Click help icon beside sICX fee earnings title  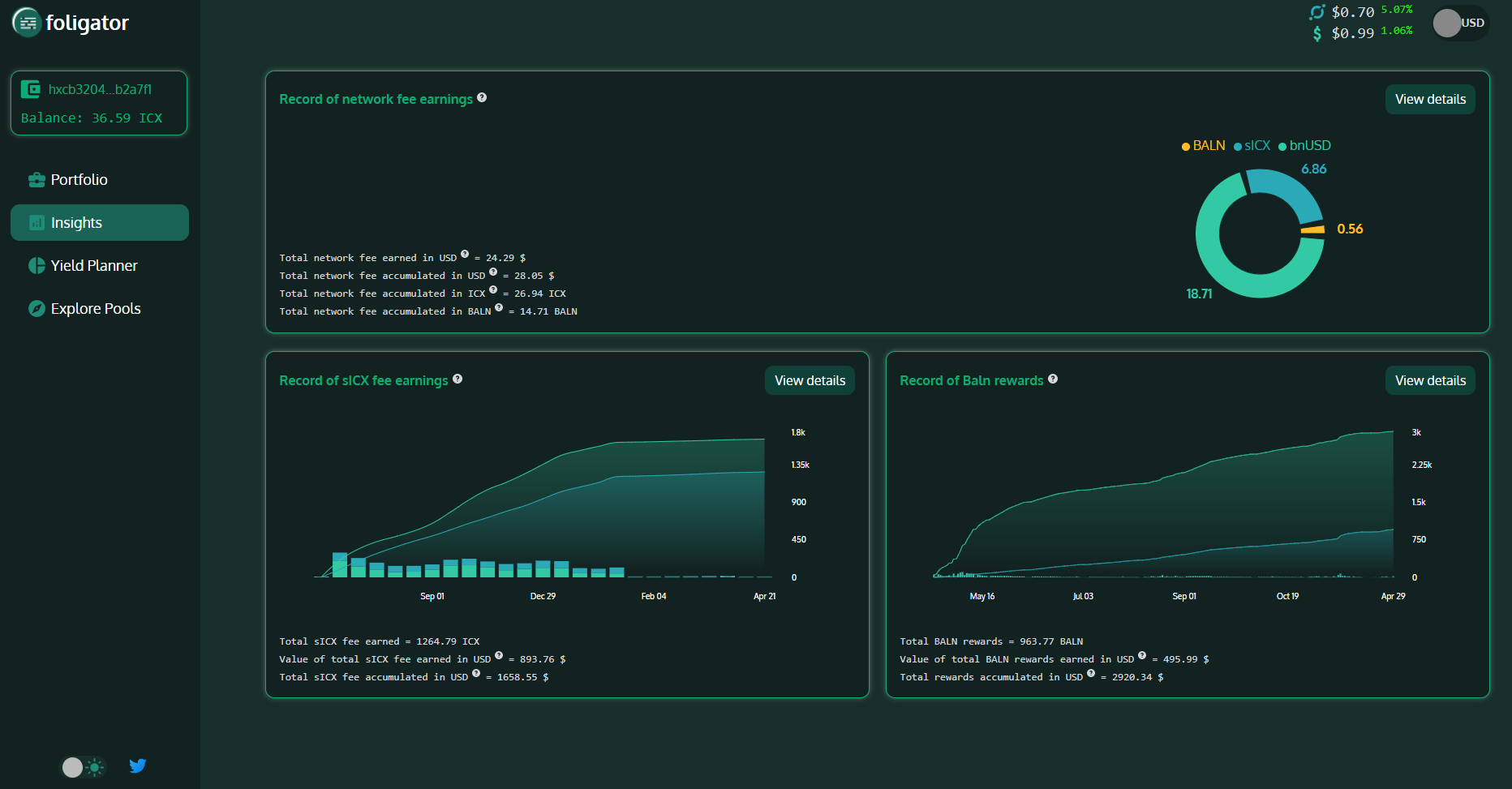pos(457,379)
